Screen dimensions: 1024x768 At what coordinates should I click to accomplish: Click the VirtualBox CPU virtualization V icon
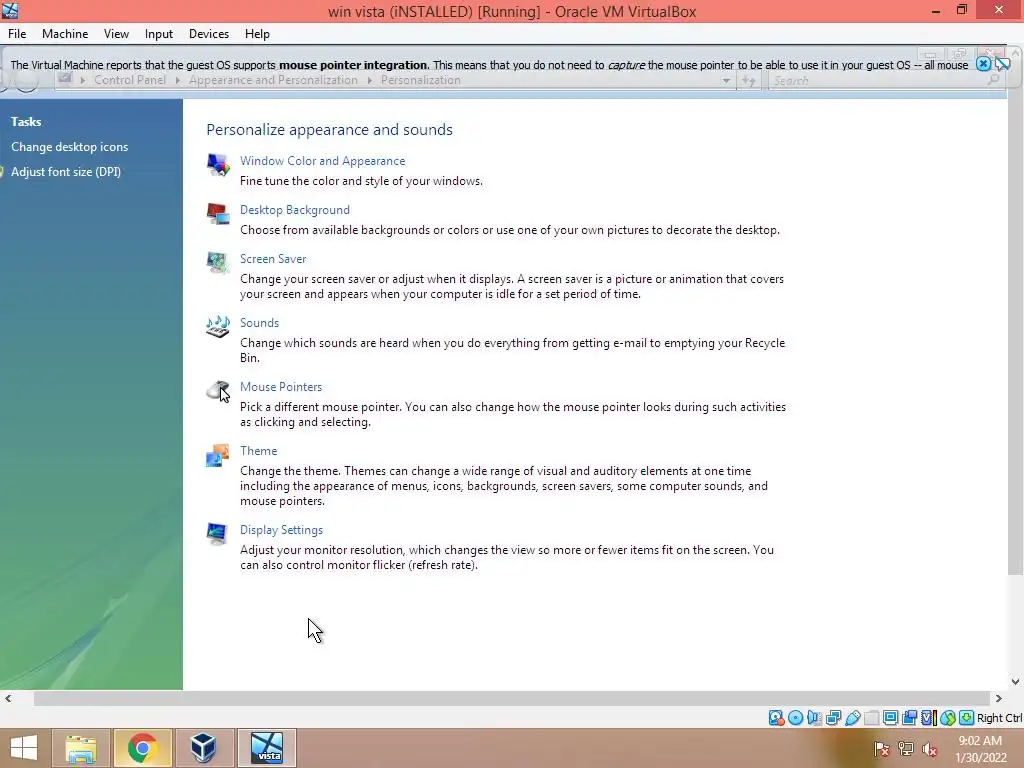(929, 718)
